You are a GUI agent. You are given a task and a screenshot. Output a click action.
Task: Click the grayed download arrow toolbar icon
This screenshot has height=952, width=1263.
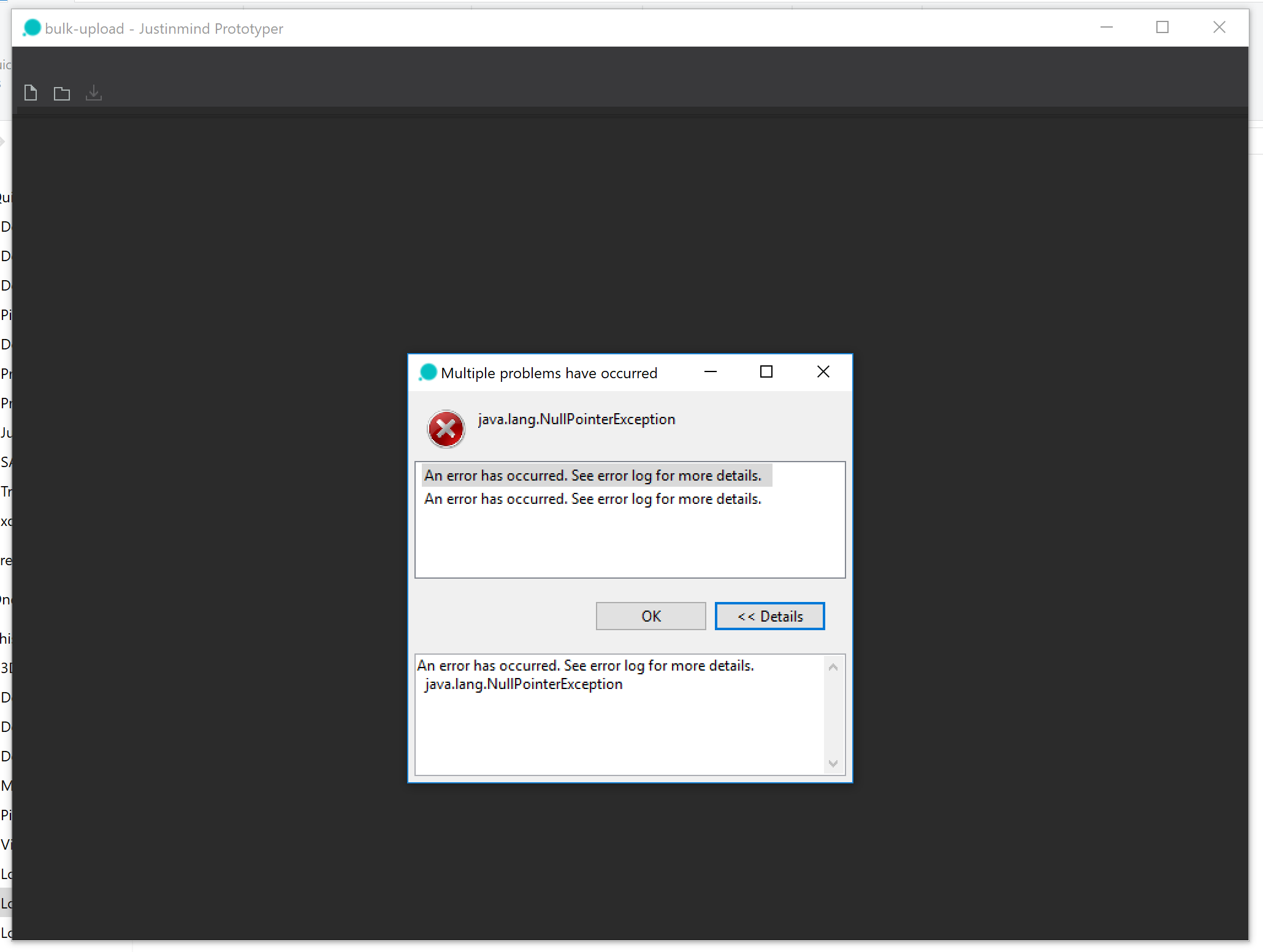click(94, 93)
